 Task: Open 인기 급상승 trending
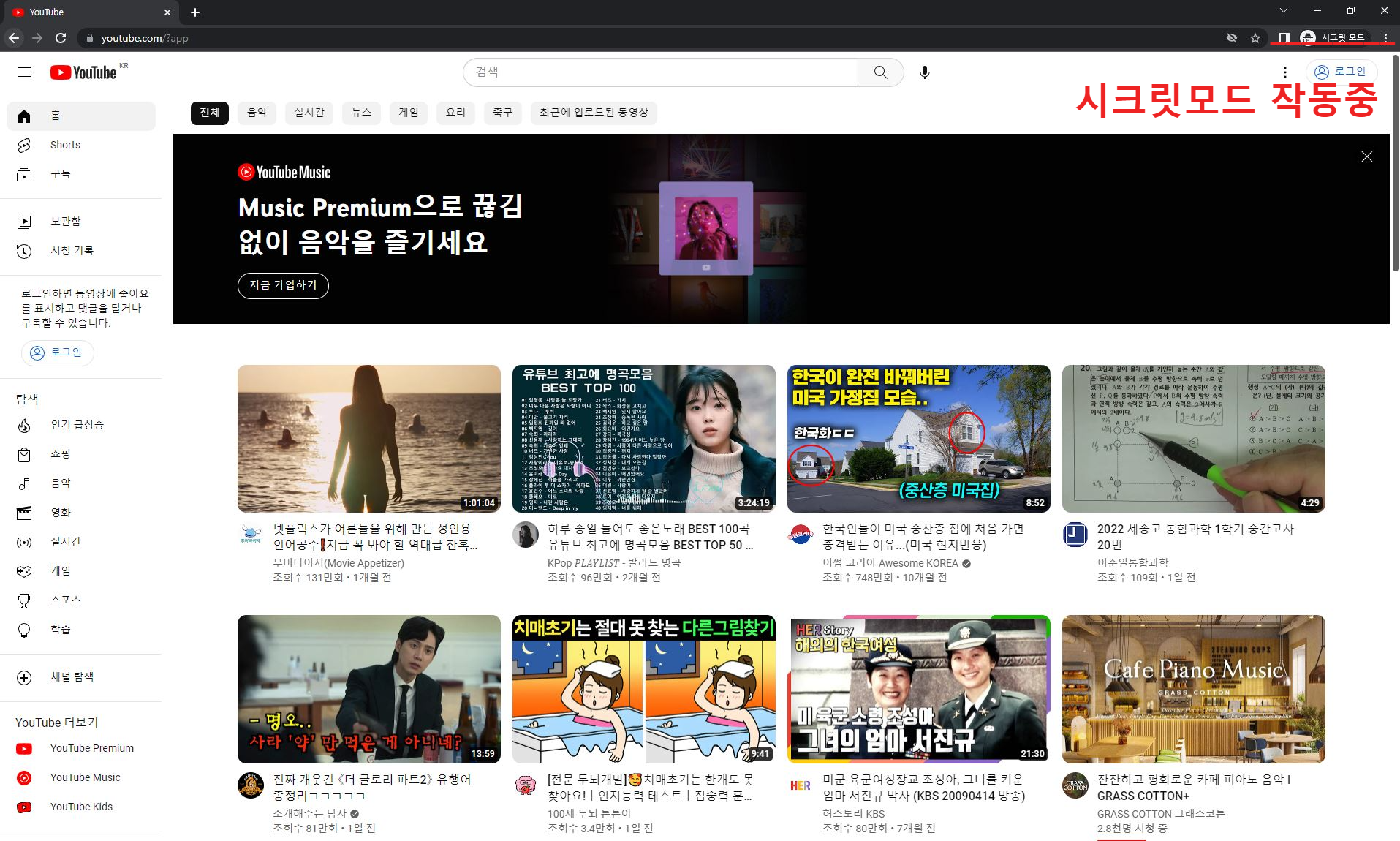(x=81, y=425)
